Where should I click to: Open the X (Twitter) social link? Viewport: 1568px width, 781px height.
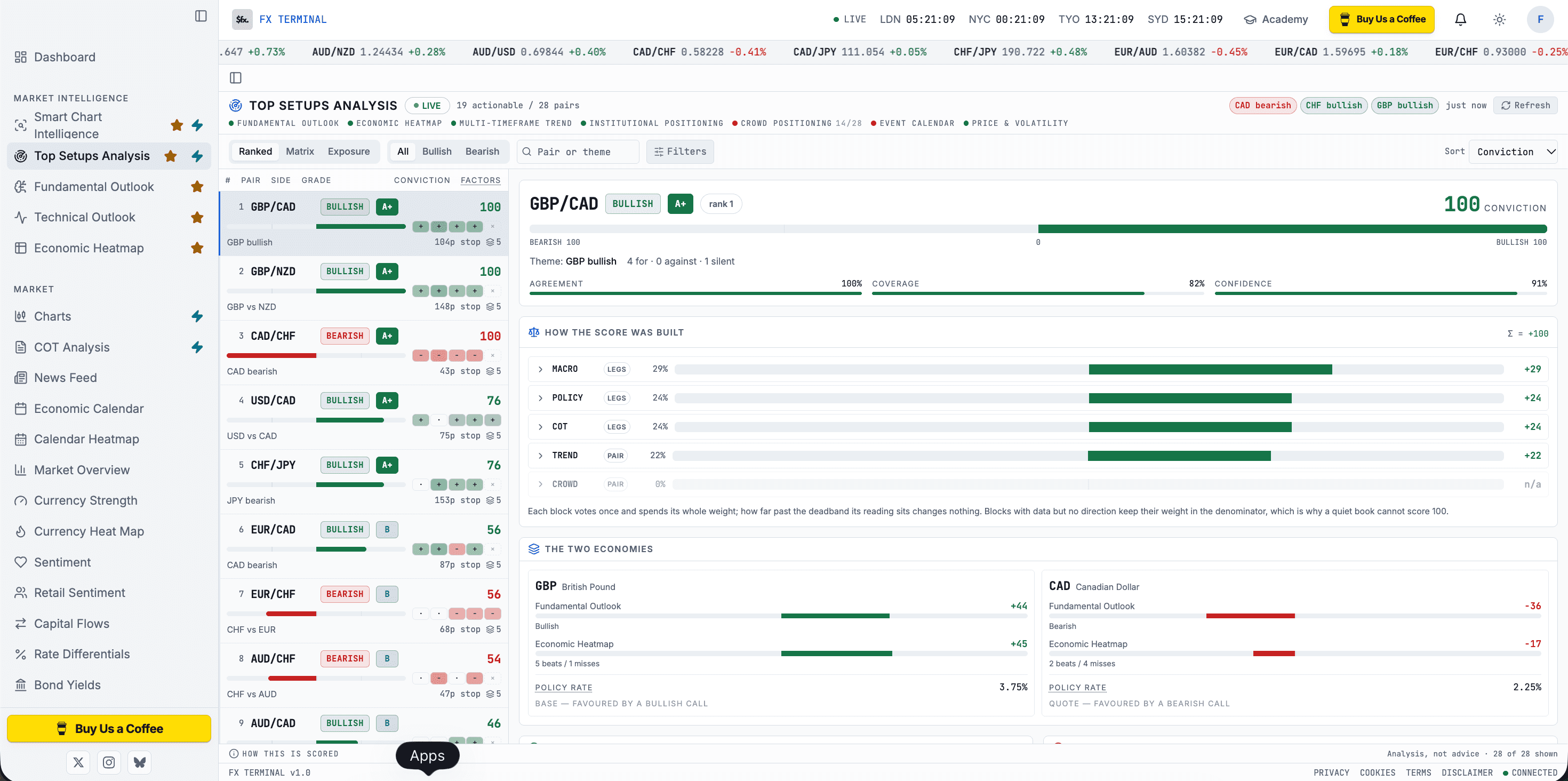(x=78, y=762)
